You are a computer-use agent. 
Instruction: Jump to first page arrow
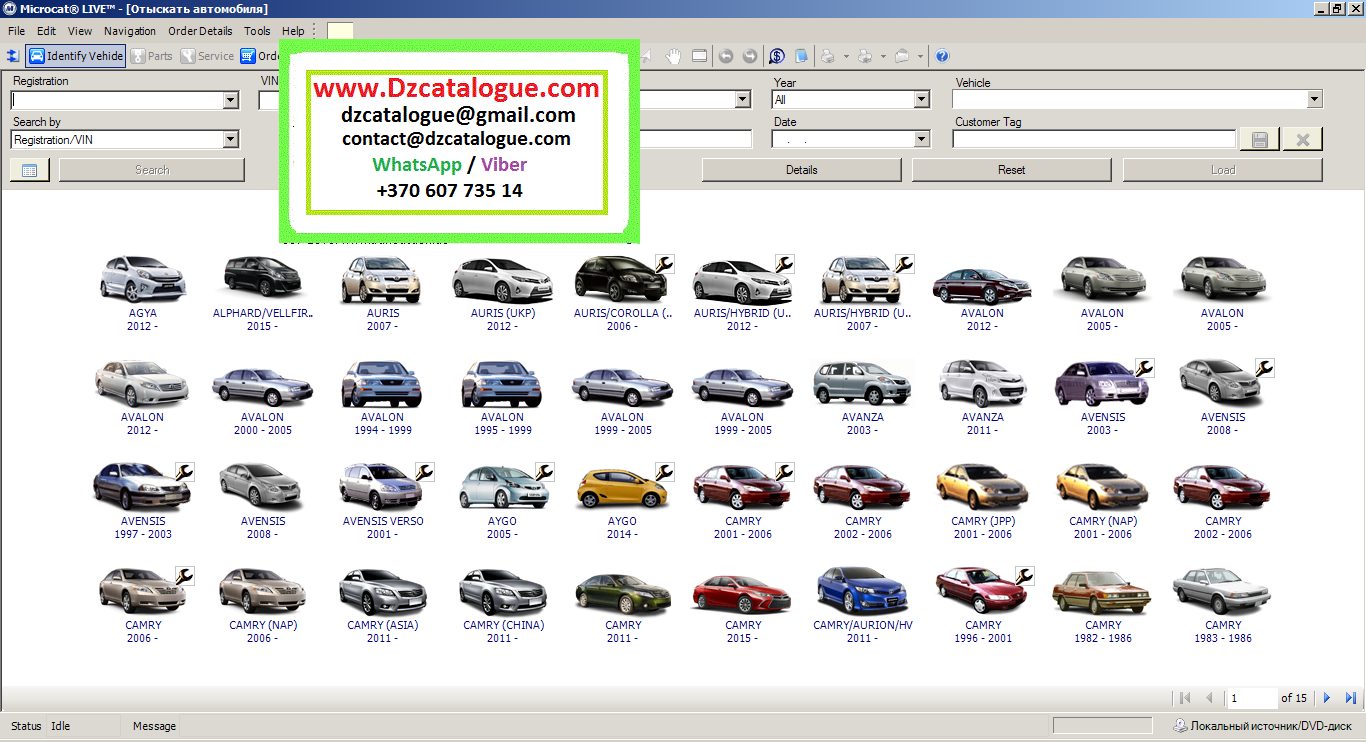click(1186, 698)
